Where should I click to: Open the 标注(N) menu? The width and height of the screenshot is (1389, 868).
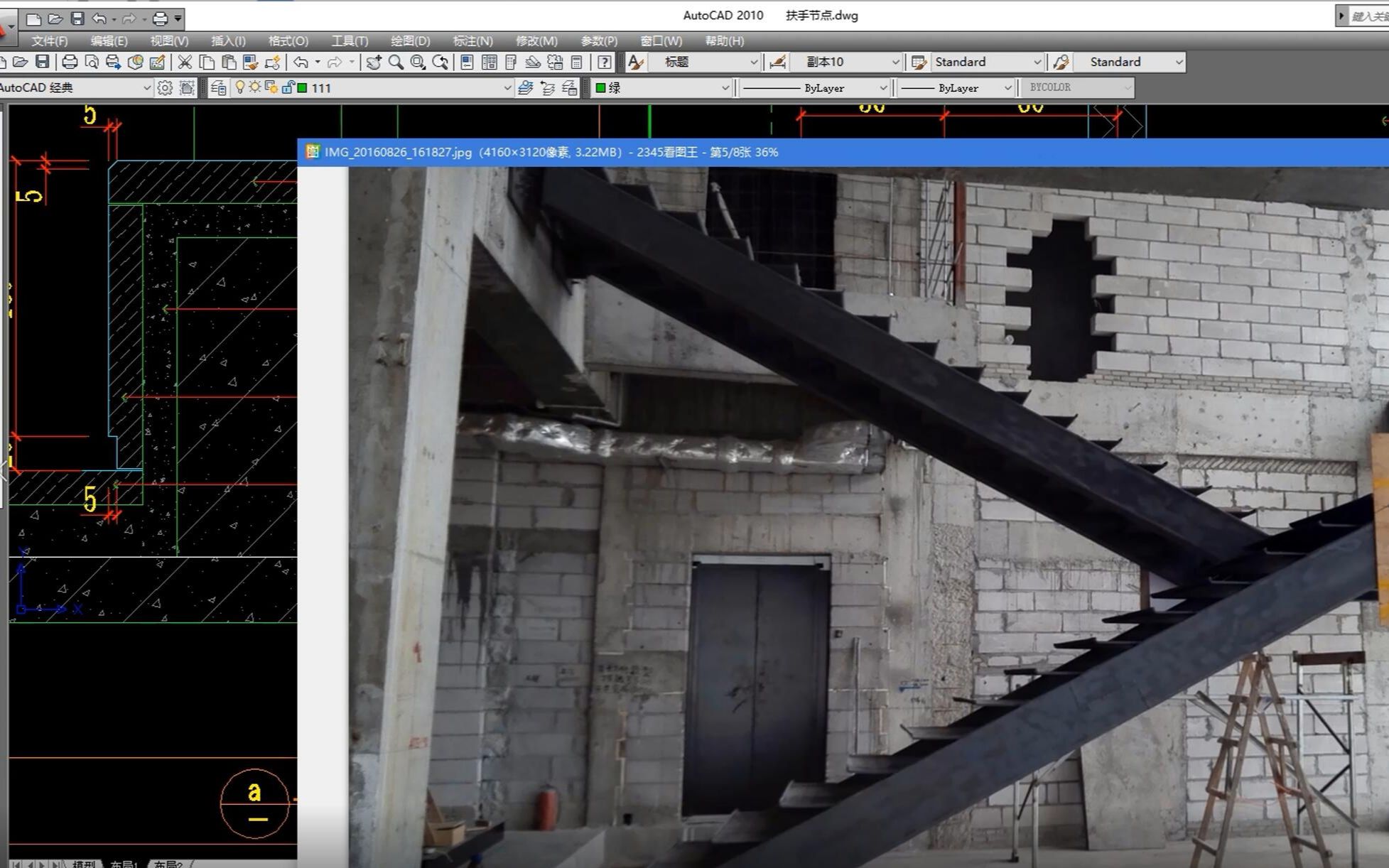click(x=472, y=41)
